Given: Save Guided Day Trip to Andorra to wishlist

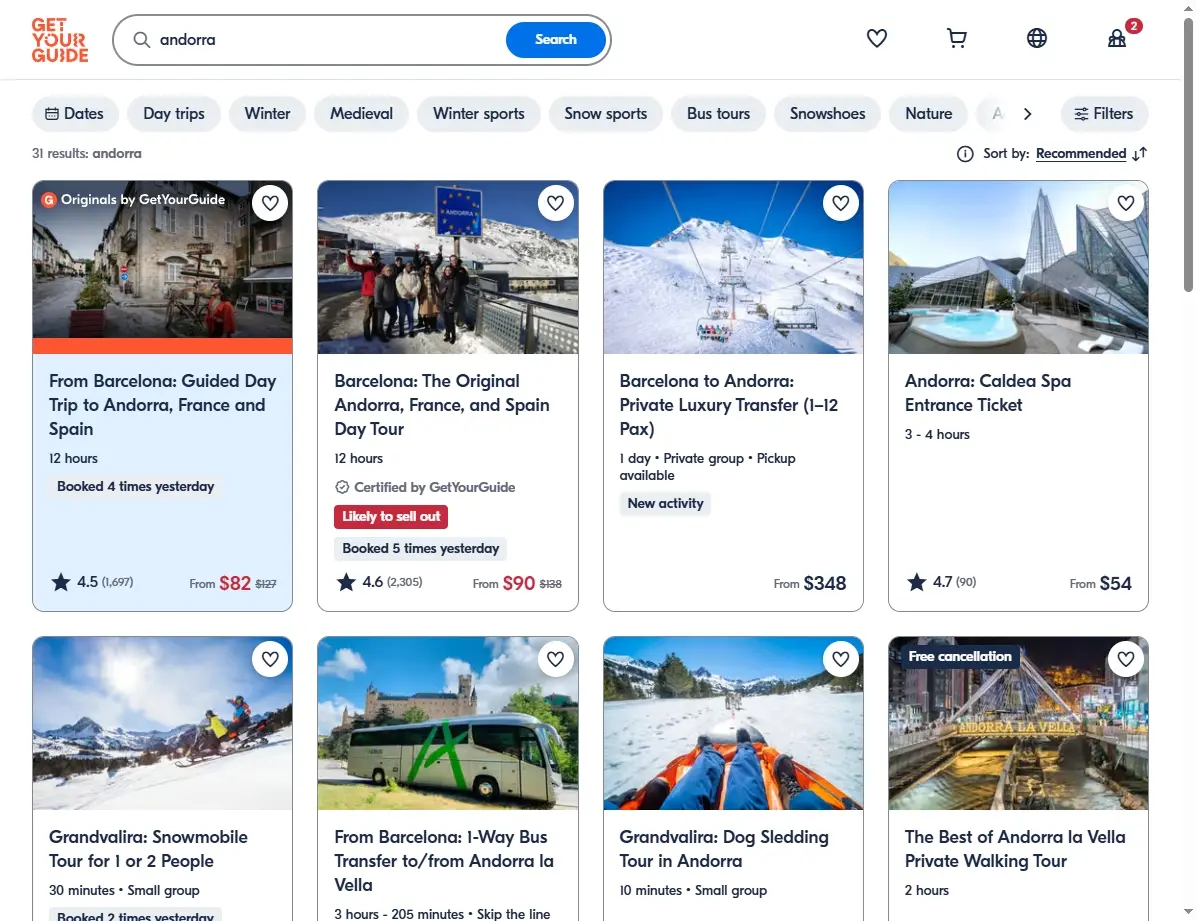Looking at the screenshot, I should tap(270, 203).
